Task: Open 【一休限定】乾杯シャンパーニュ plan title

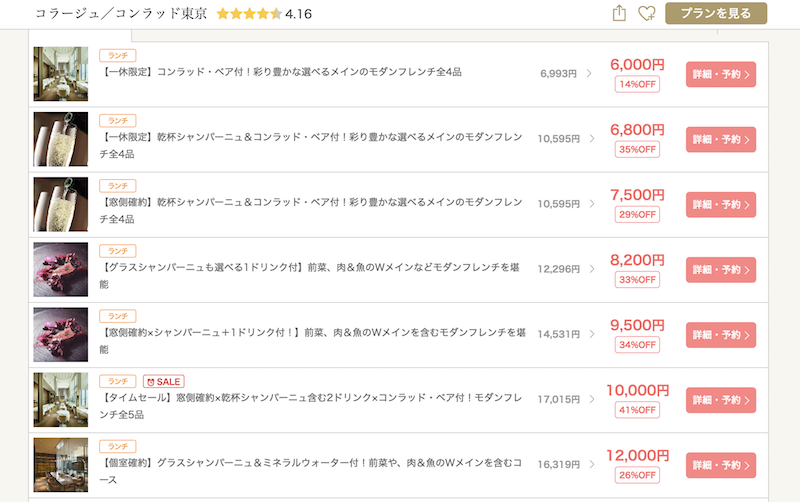Action: (311, 145)
